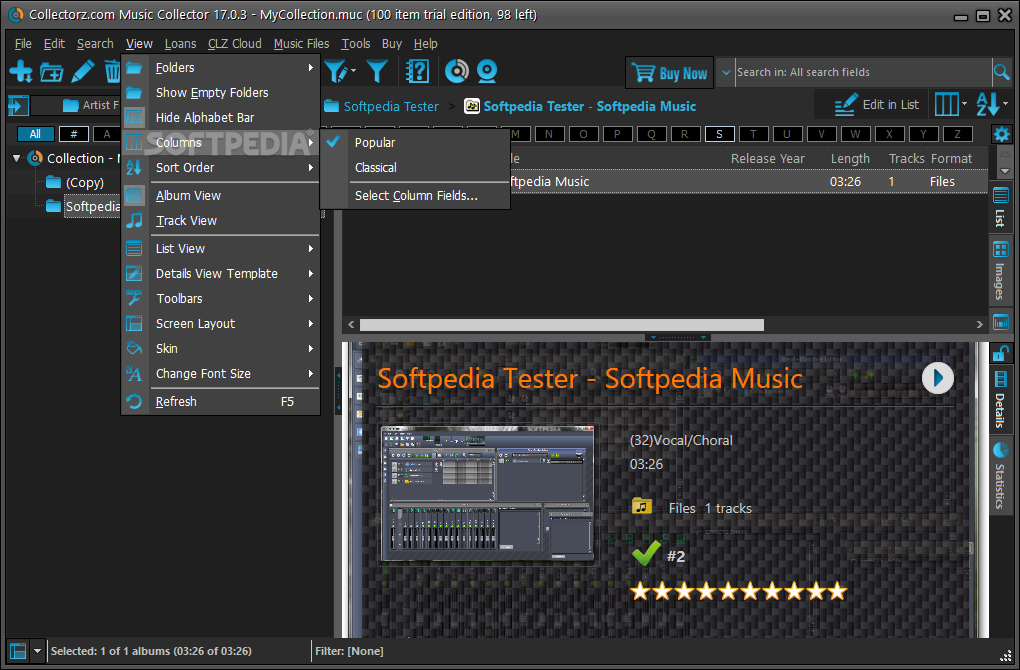Open the Music Files menu
1020x670 pixels.
(301, 44)
